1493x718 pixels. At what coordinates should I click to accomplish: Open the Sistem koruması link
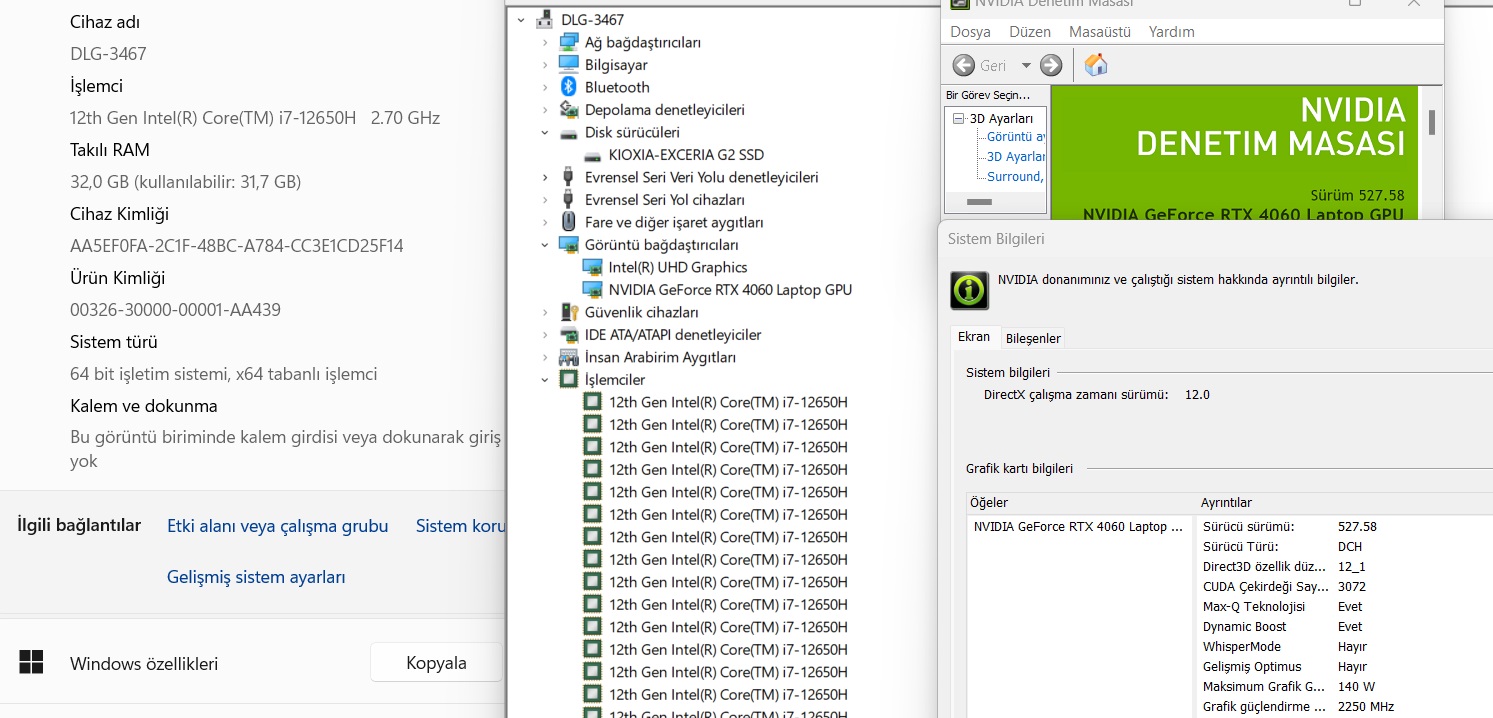tap(460, 526)
